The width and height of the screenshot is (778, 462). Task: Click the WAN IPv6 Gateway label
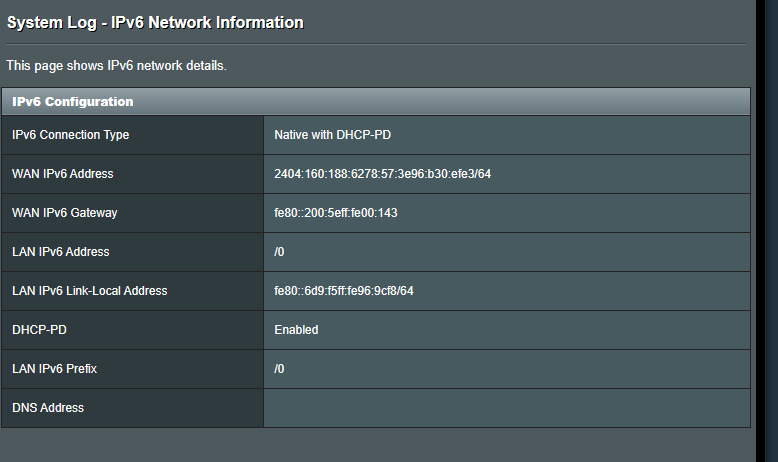coord(65,213)
